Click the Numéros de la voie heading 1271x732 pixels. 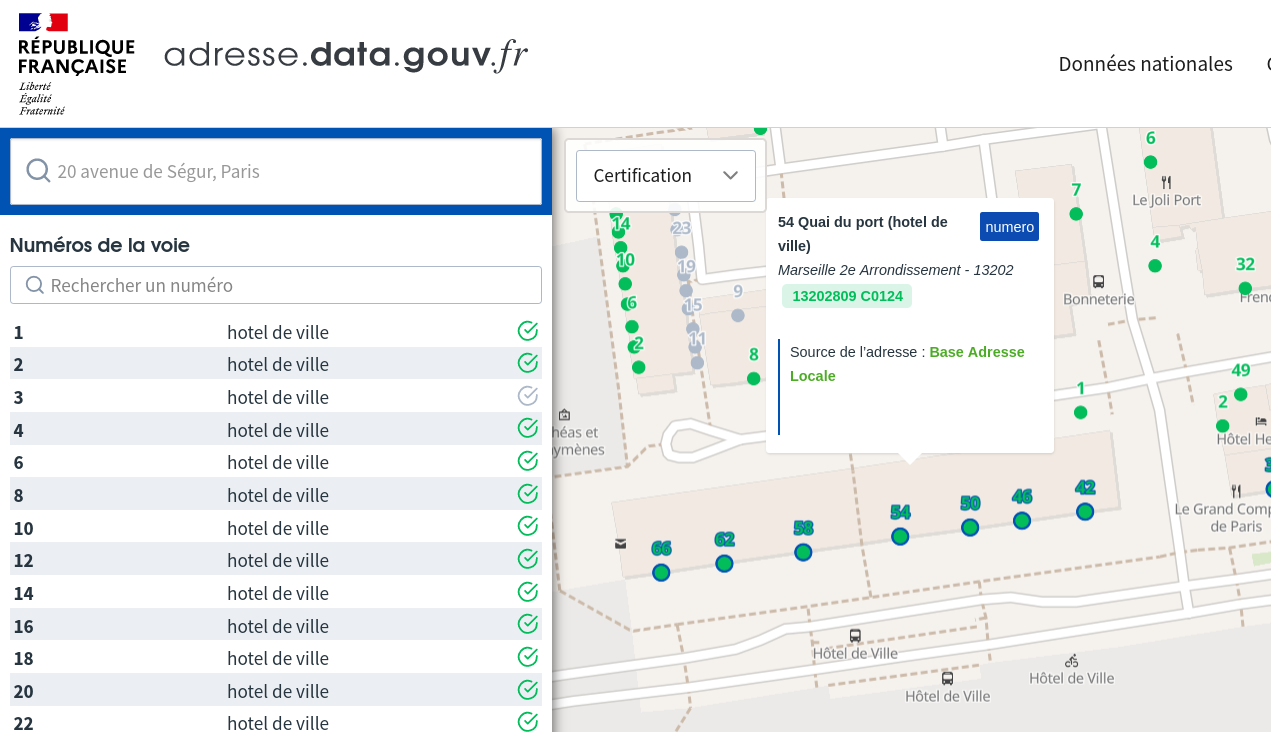coord(100,245)
